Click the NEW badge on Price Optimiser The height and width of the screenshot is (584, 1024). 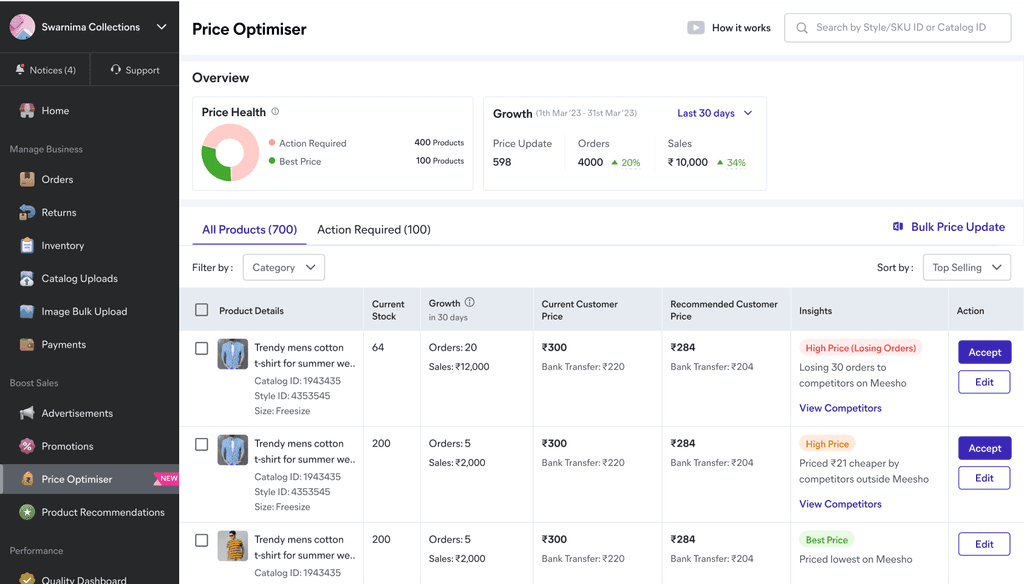tap(167, 478)
